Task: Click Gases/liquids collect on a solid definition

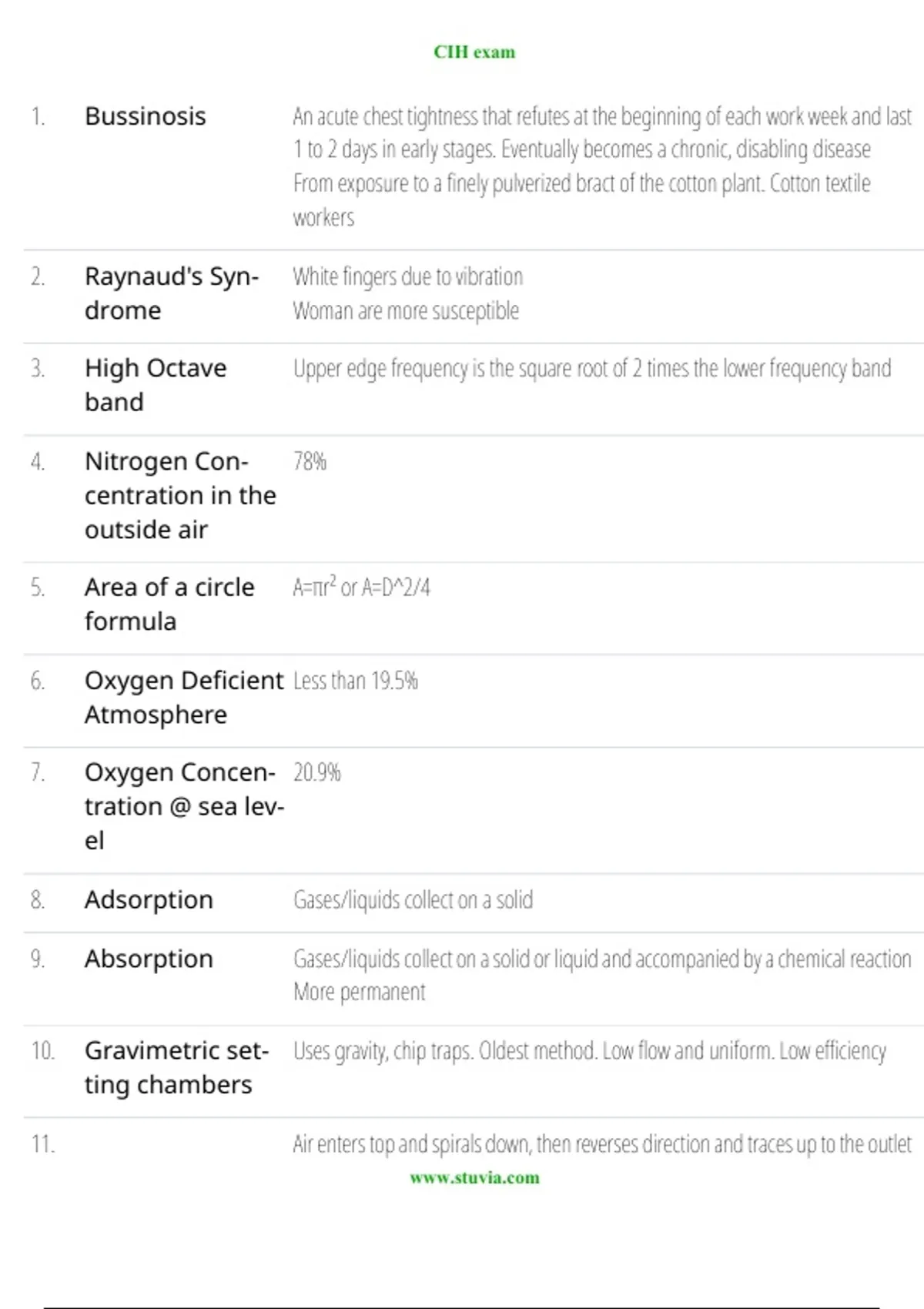Action: 413,899
